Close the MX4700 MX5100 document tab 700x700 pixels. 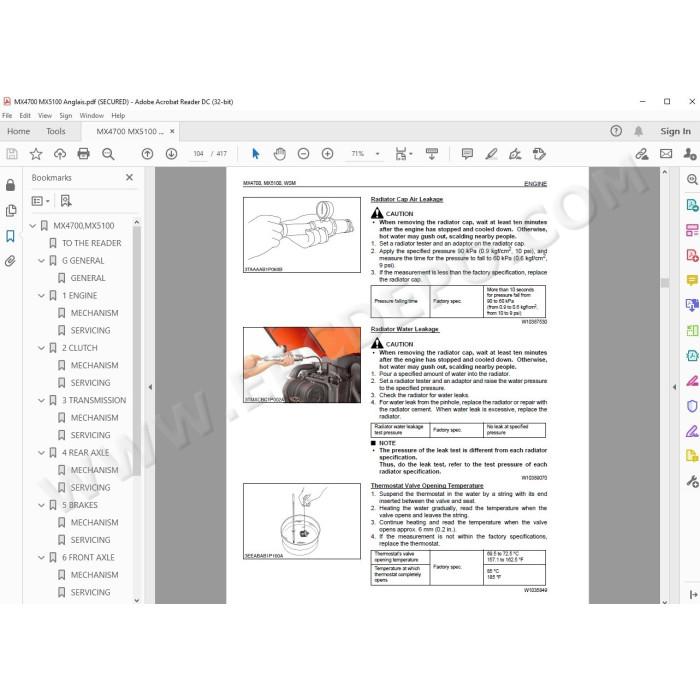pos(172,131)
